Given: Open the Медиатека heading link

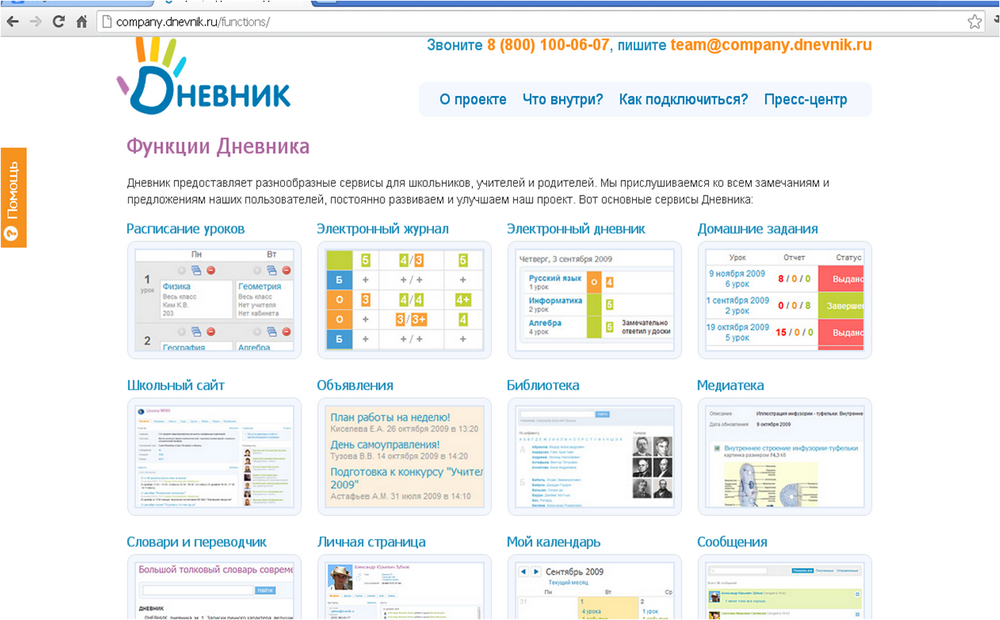Looking at the screenshot, I should [x=730, y=385].
